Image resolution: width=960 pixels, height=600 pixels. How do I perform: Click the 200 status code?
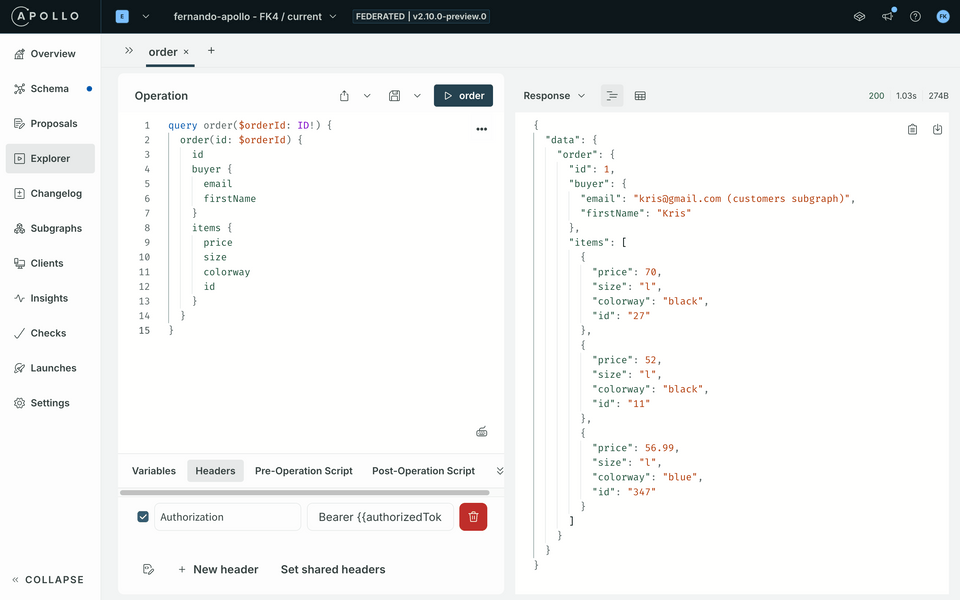pos(876,96)
